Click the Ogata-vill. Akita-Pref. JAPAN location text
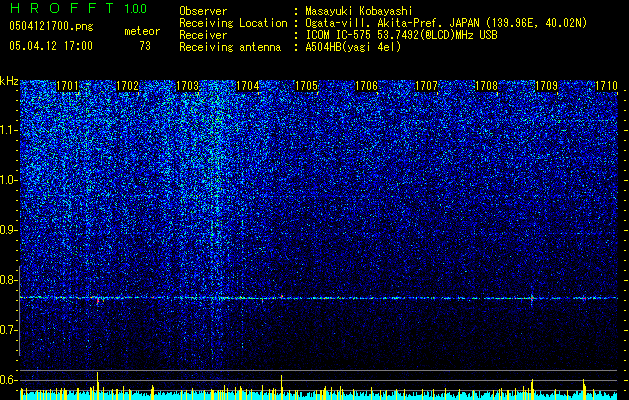 pyautogui.click(x=446, y=23)
